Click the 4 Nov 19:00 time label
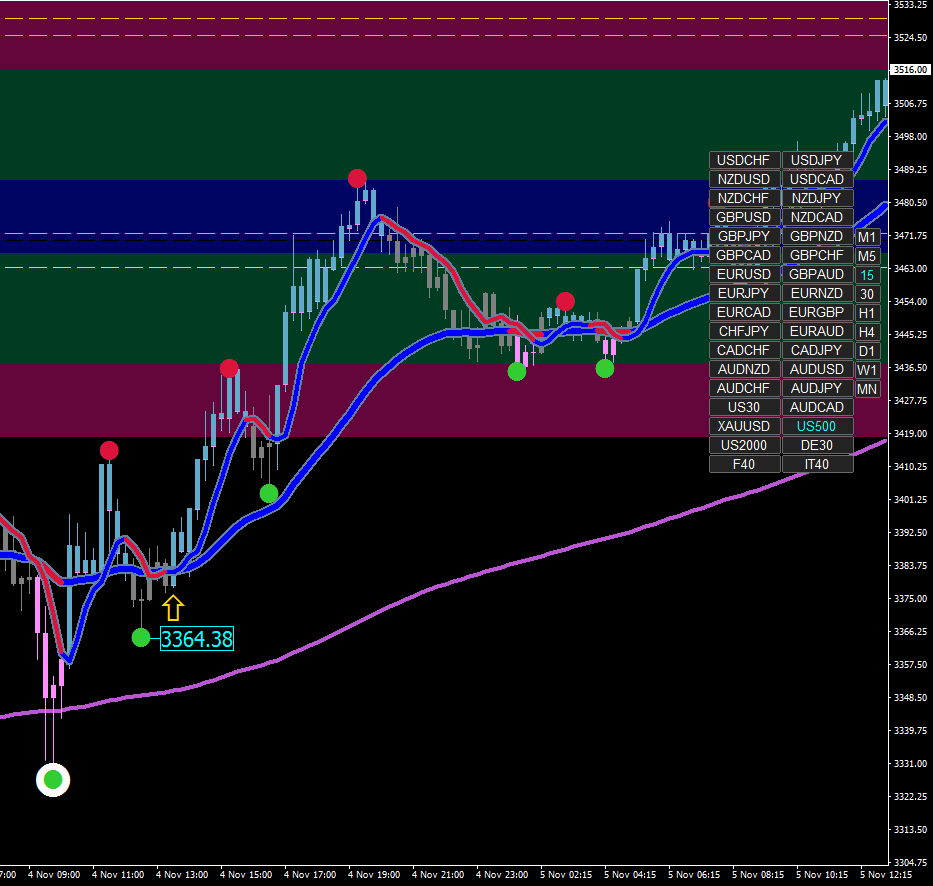933x886 pixels. (x=374, y=875)
